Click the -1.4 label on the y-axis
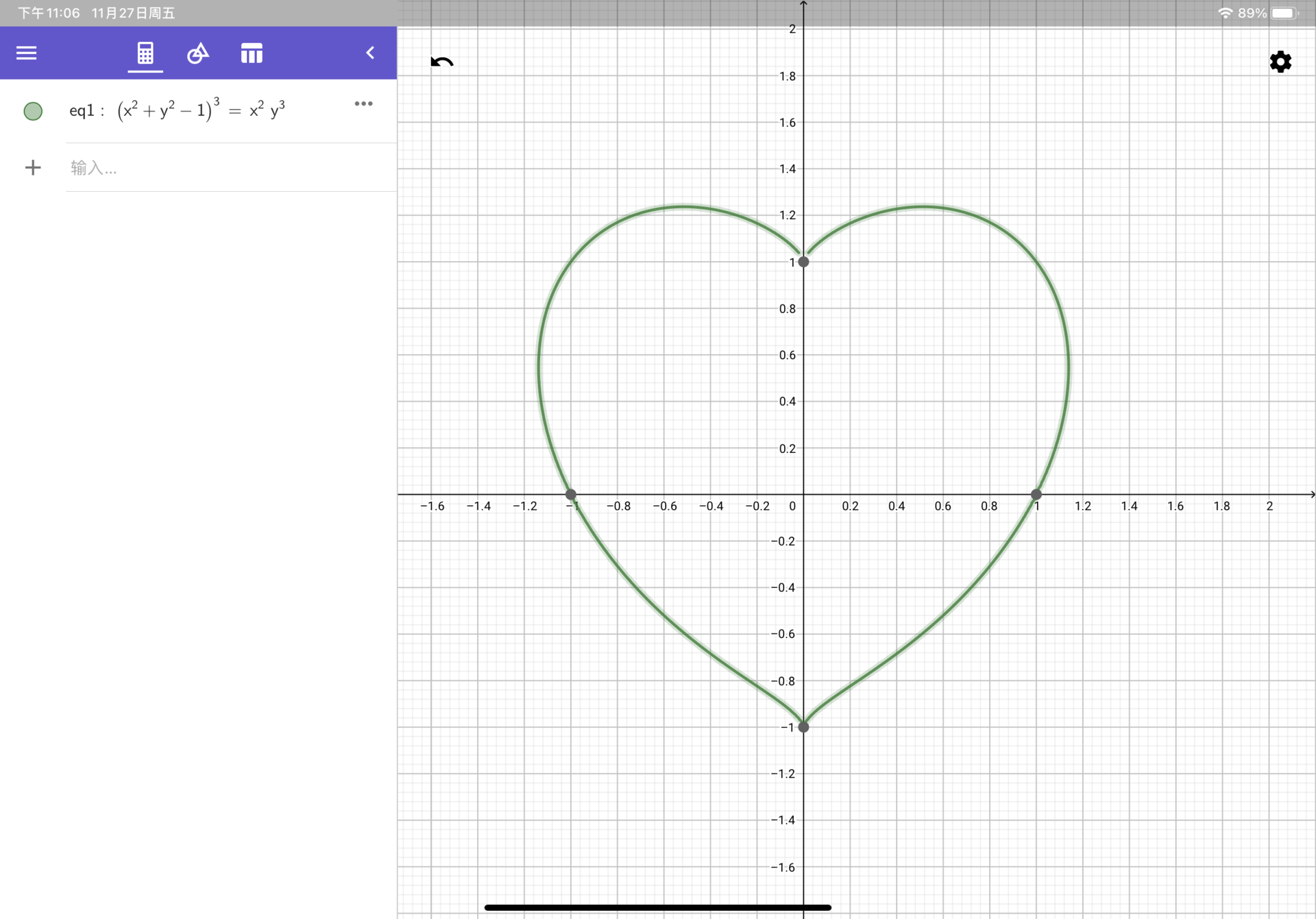 (783, 820)
